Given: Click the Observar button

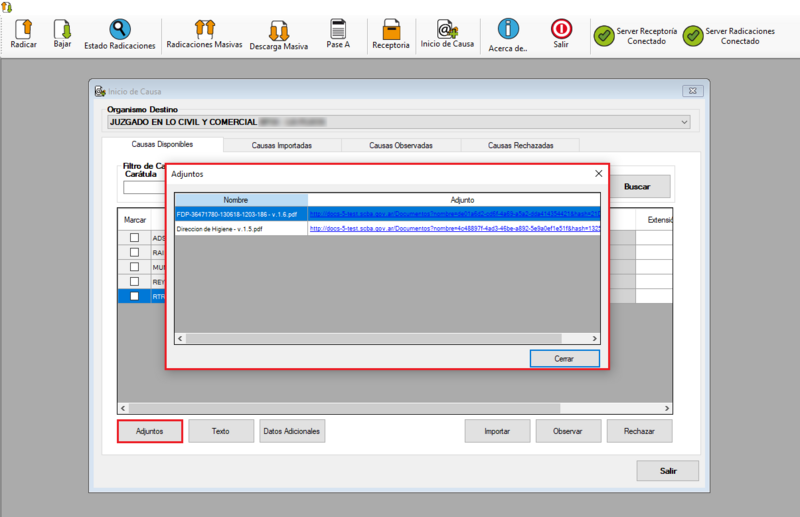Looking at the screenshot, I should (x=568, y=431).
